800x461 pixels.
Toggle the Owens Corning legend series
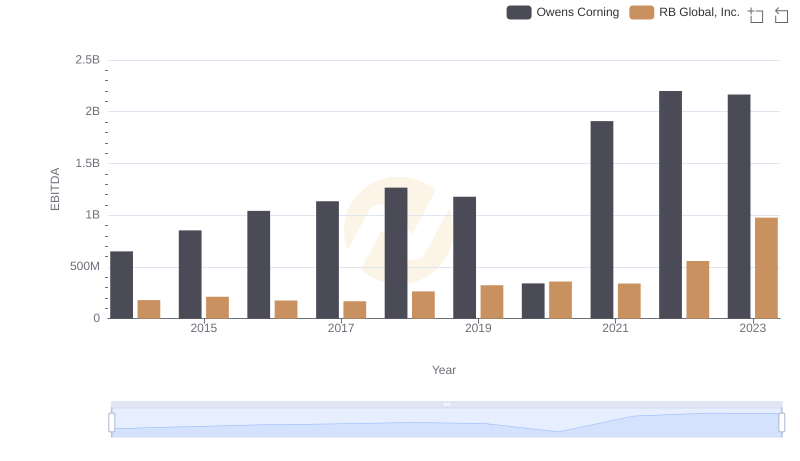[563, 12]
